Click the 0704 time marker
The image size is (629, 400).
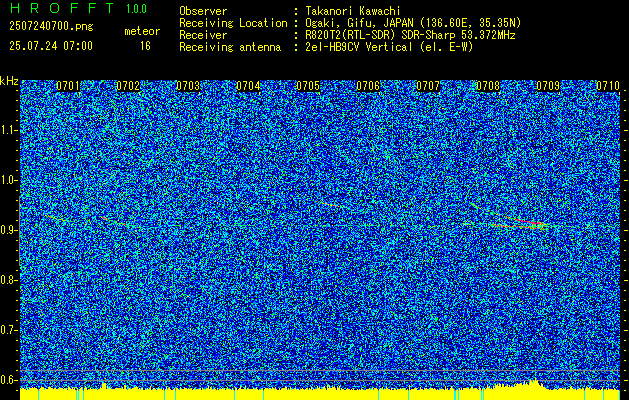(x=248, y=85)
